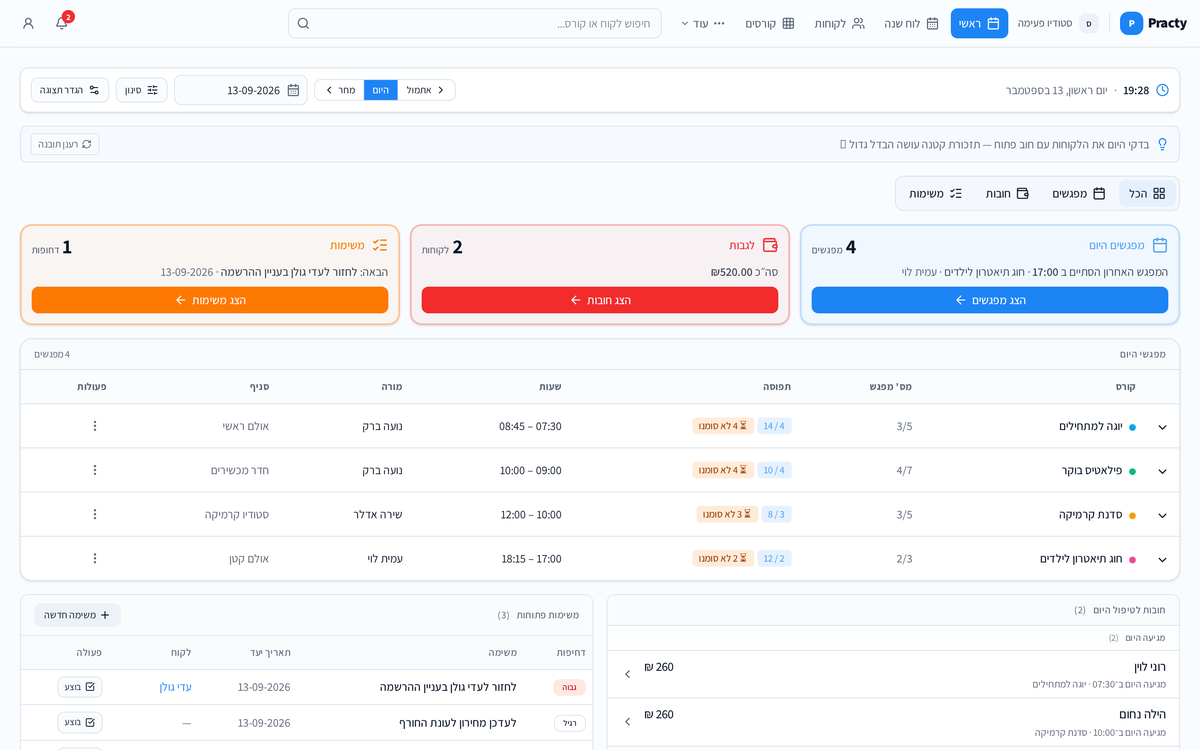Open actions menu for סדנת קרמיקה row

tap(95, 514)
